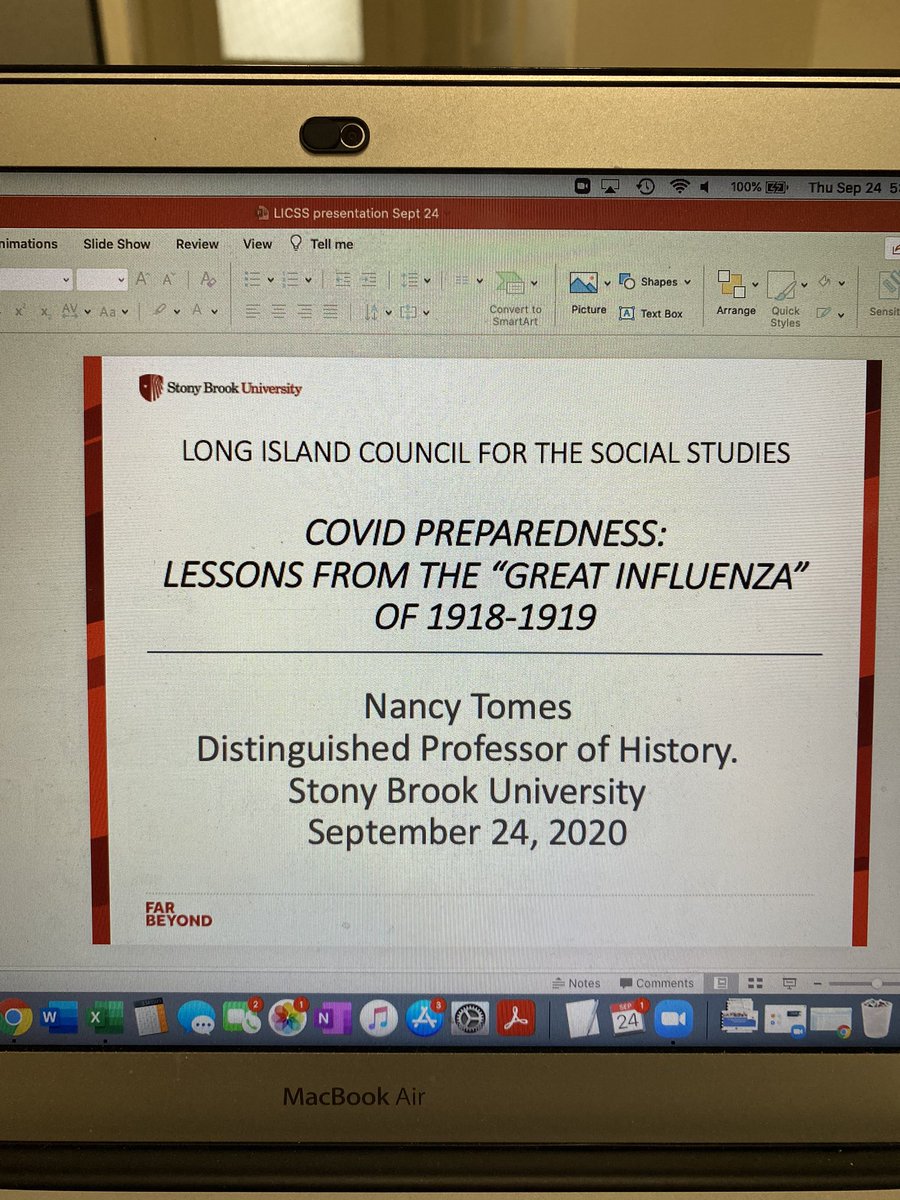
Task: Click the zoom out minus button
Action: coord(819,984)
